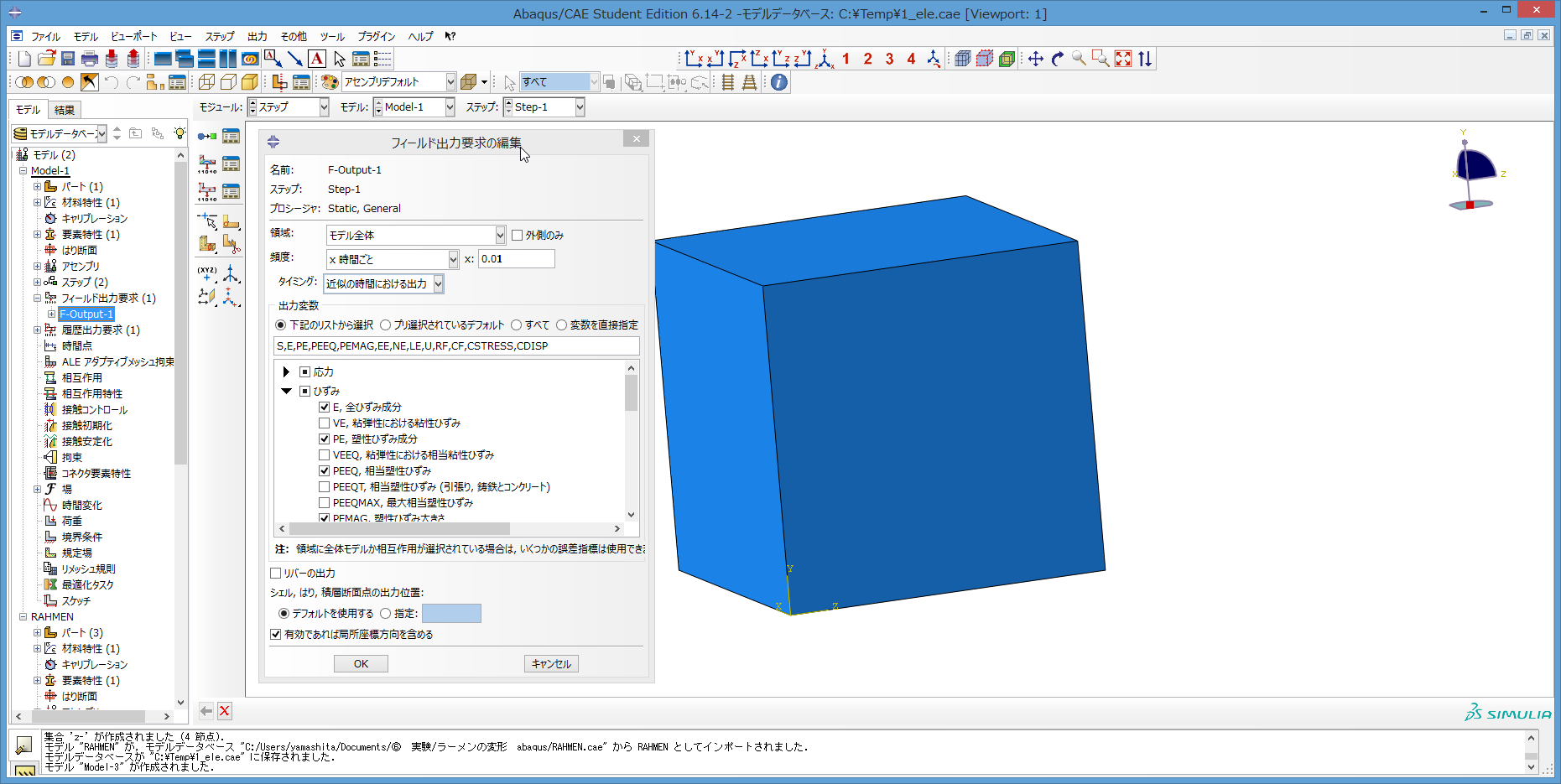This screenshot has width=1561, height=784.
Task: Click the RAHMEN model tree node
Action: pos(52,617)
